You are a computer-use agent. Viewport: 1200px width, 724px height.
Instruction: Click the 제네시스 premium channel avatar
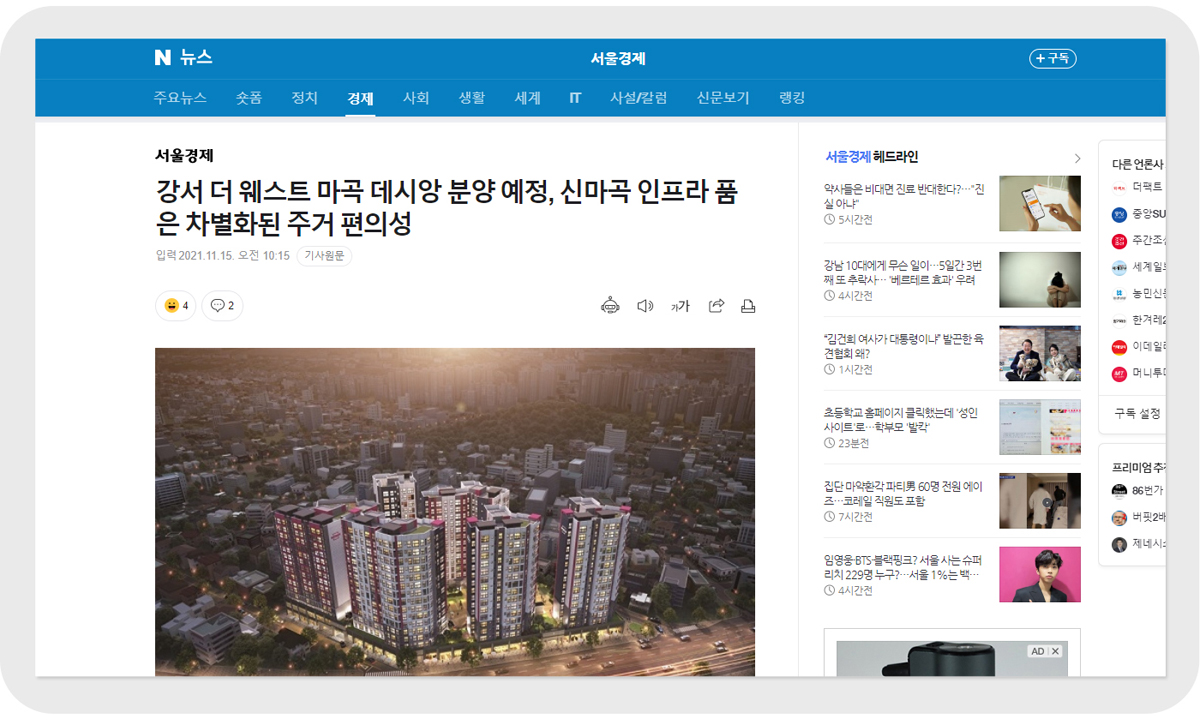click(1119, 545)
